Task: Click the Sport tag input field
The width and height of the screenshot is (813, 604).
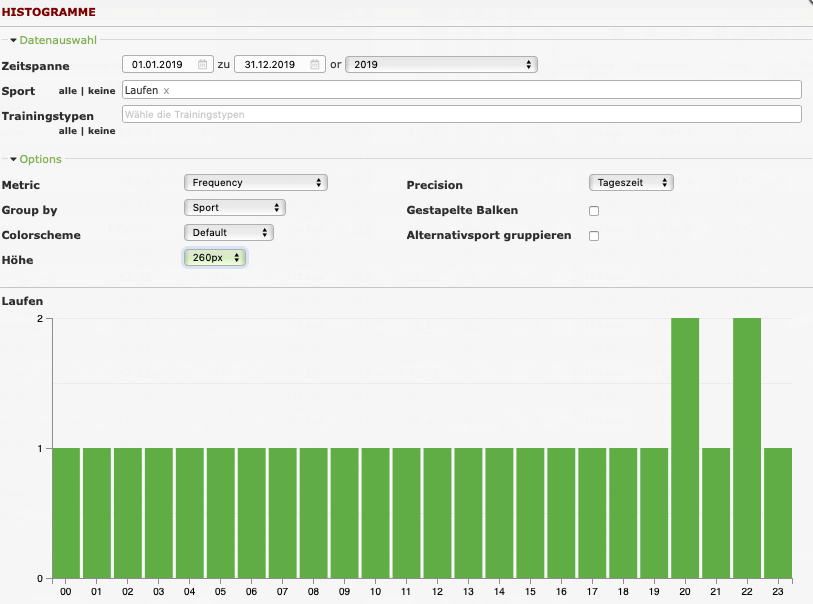Action: [462, 90]
